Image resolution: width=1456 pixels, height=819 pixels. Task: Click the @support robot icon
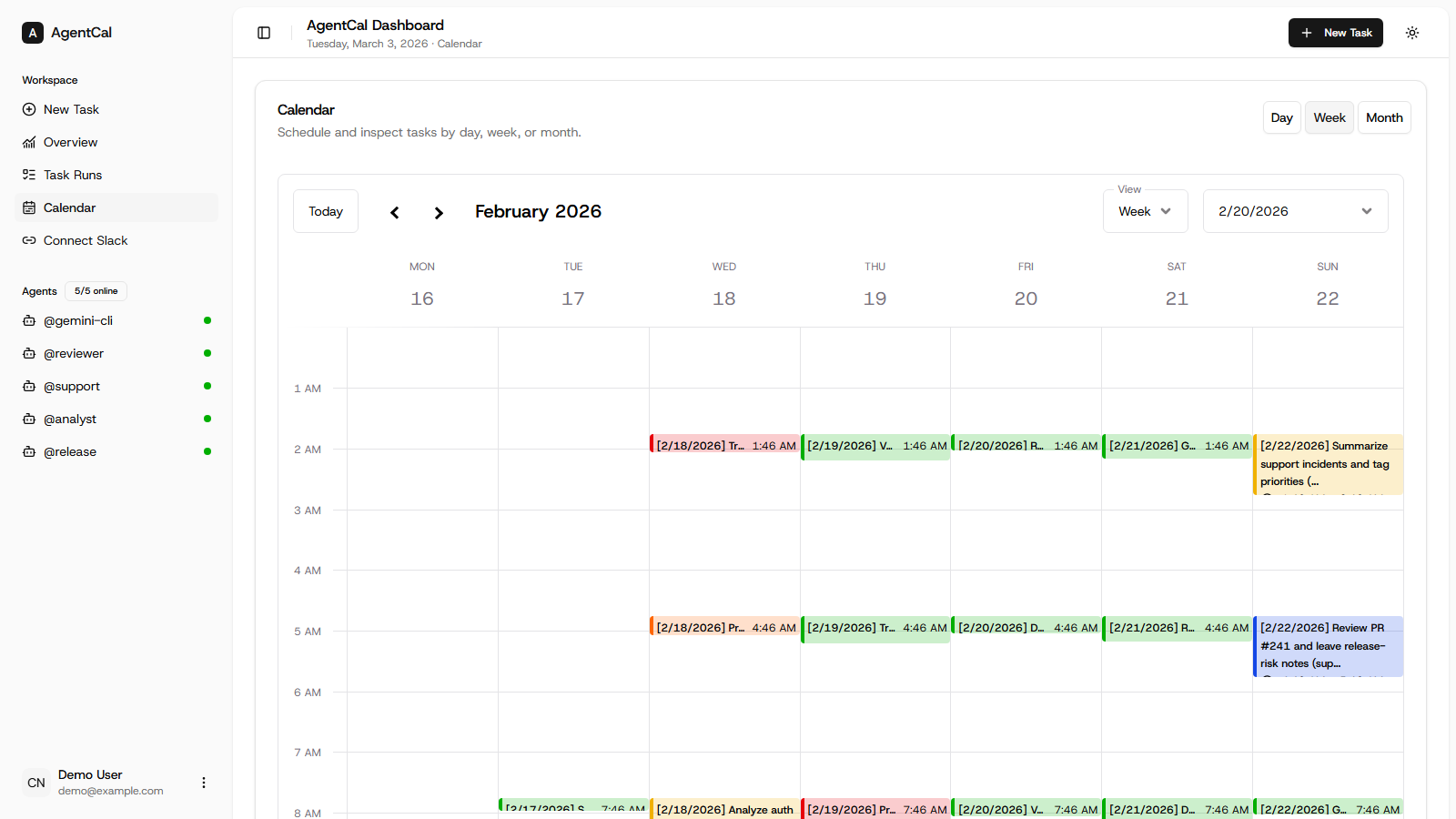point(29,386)
